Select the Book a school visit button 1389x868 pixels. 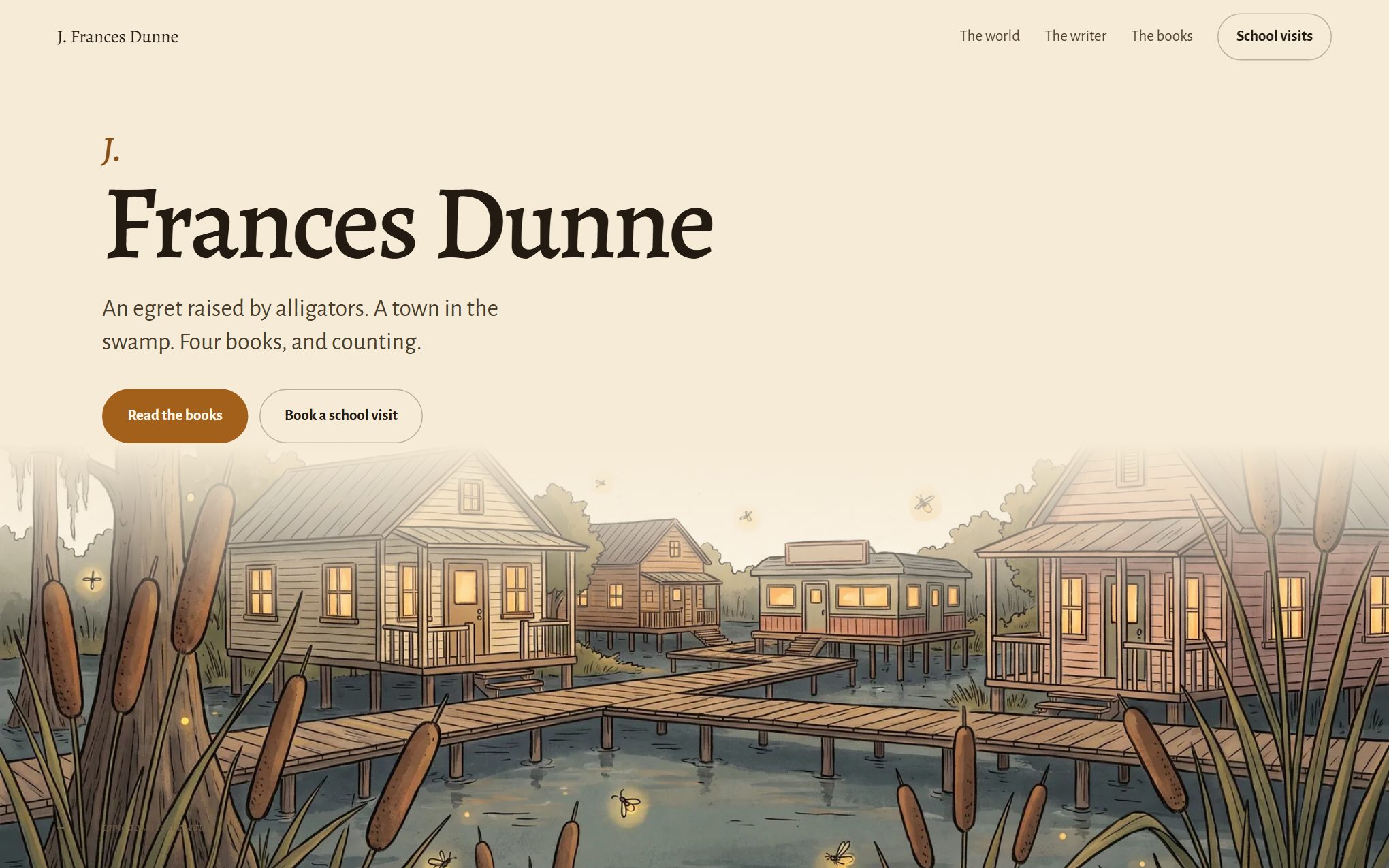tap(341, 416)
